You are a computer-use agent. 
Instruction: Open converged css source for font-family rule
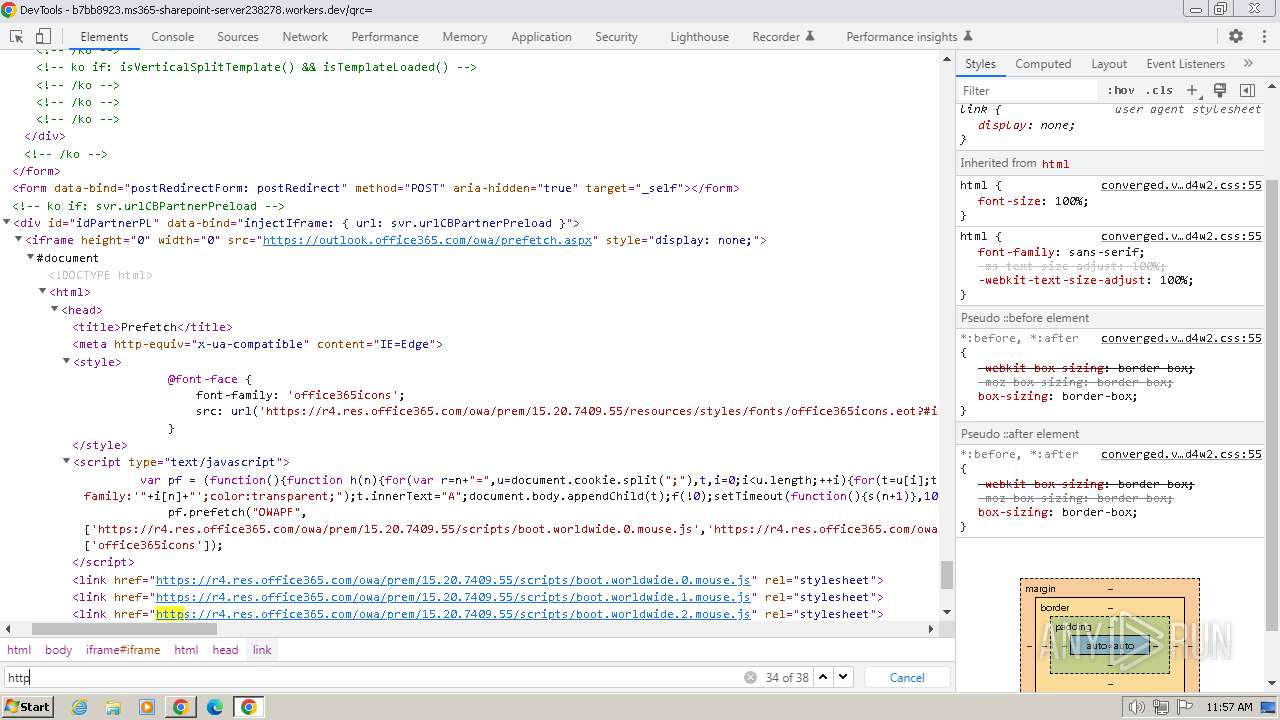click(1181, 236)
